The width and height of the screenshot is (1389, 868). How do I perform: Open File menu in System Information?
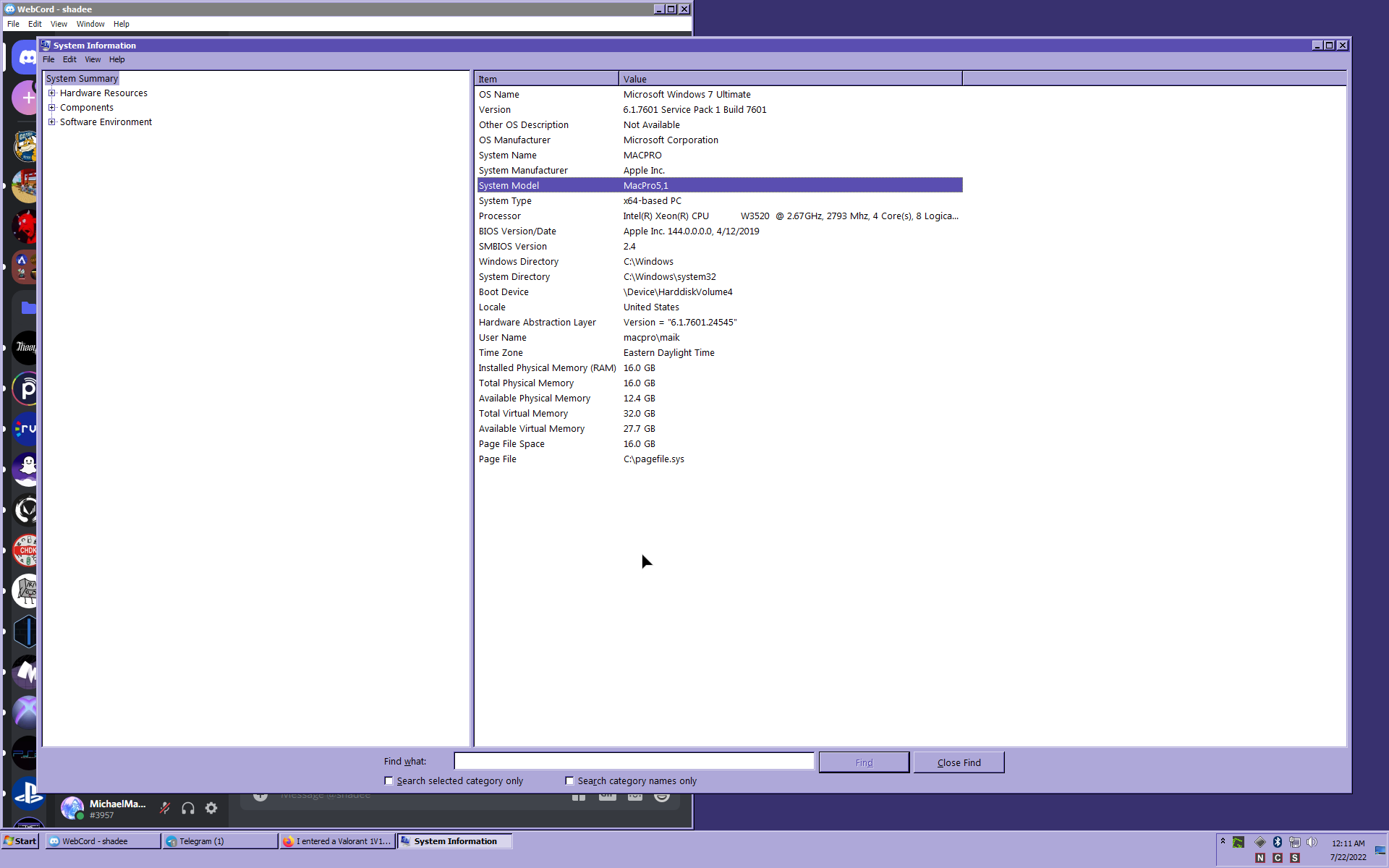tap(48, 59)
